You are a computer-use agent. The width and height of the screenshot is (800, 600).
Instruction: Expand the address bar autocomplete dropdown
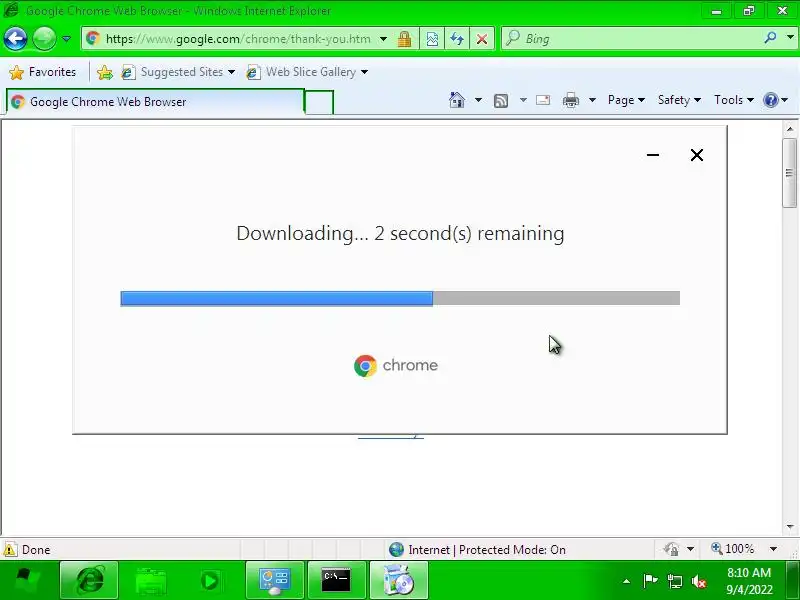(x=383, y=39)
